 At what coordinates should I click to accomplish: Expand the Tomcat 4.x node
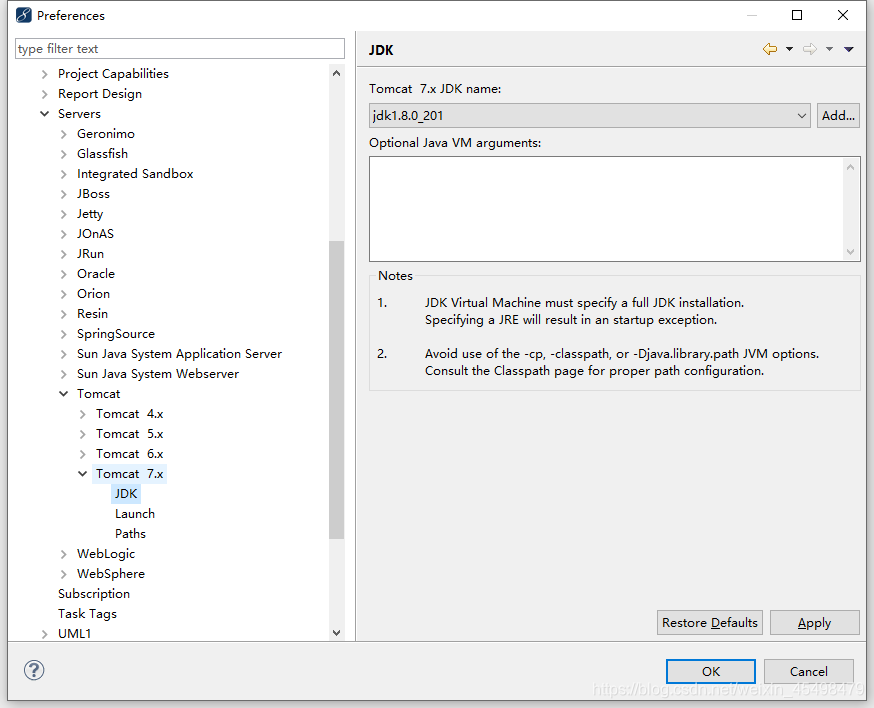coord(82,414)
